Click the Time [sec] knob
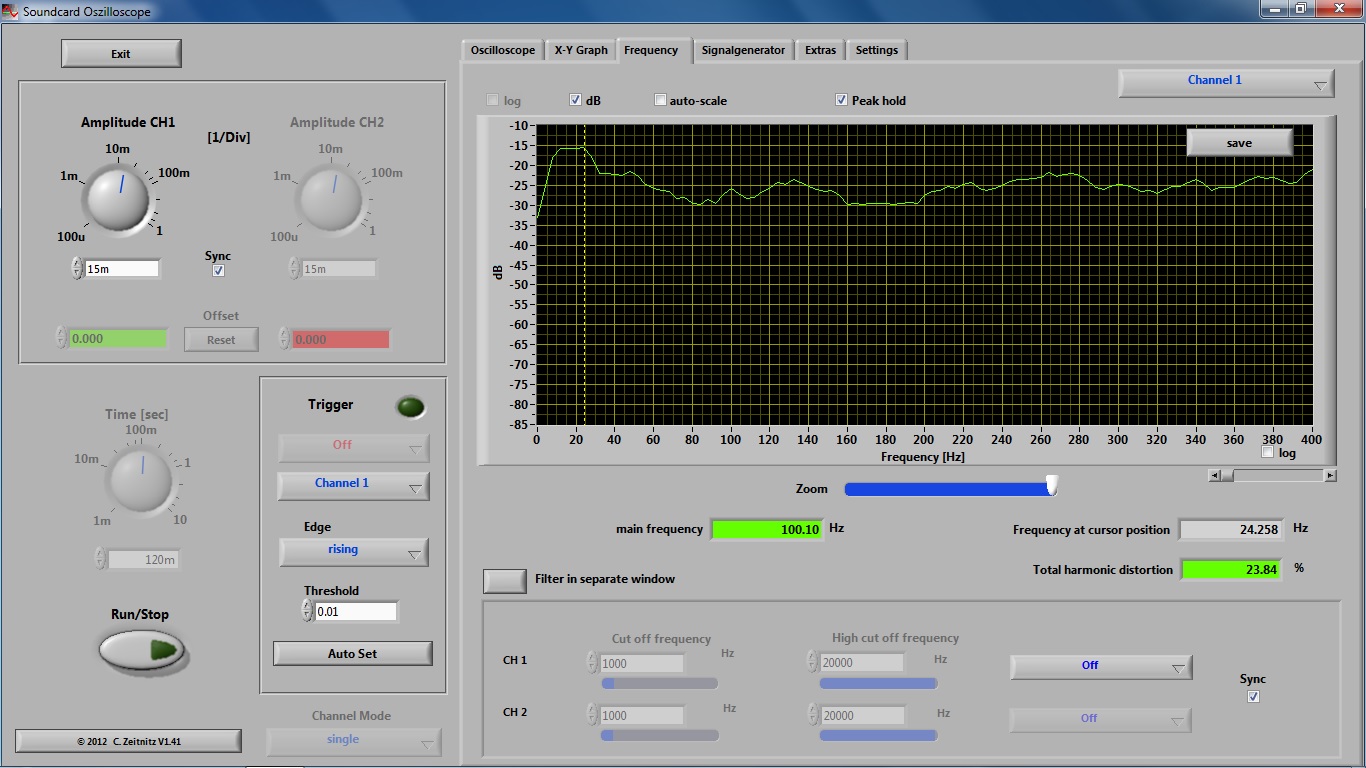1366x768 pixels. (x=140, y=478)
